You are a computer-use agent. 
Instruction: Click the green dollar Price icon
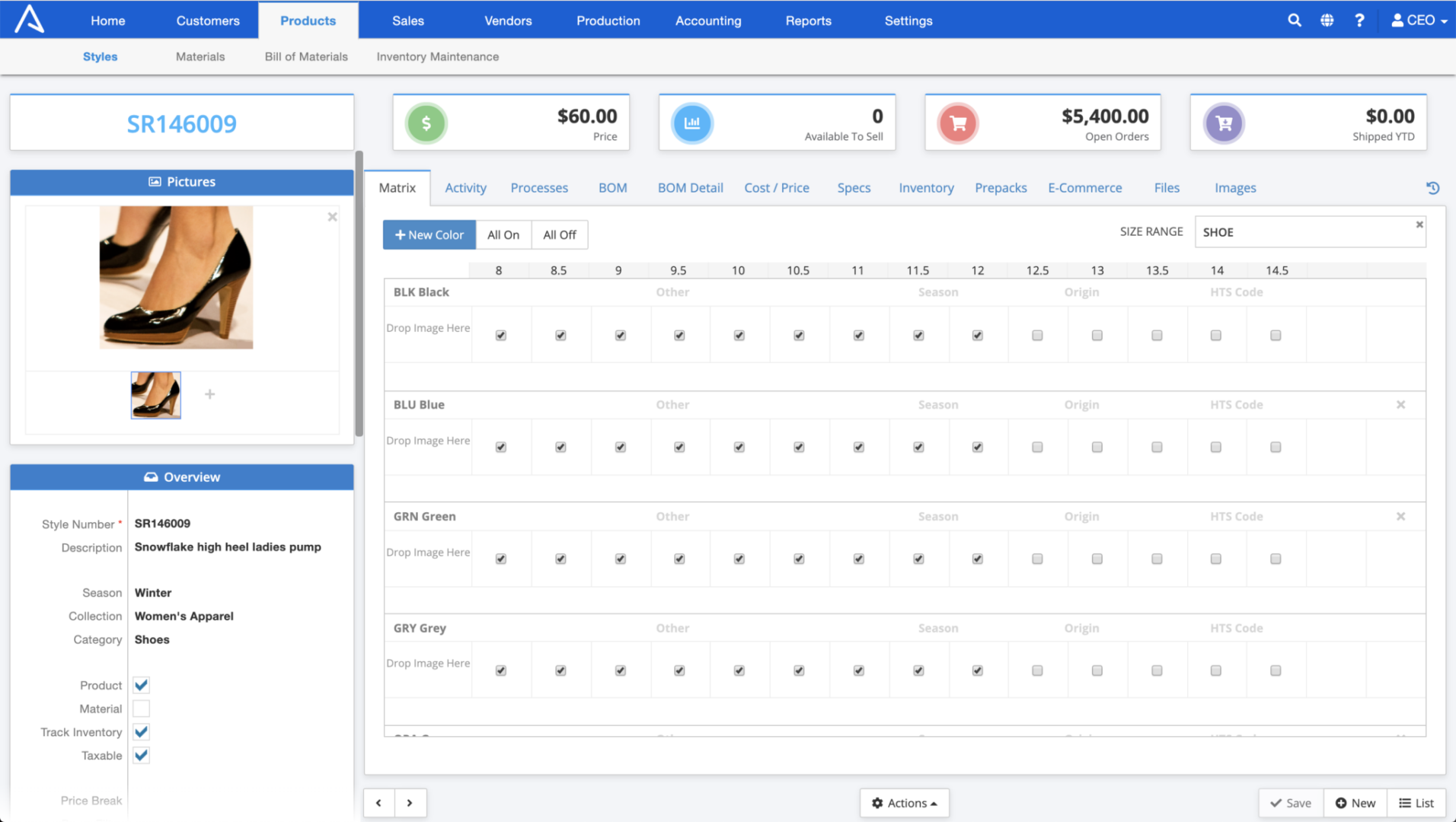tap(426, 123)
